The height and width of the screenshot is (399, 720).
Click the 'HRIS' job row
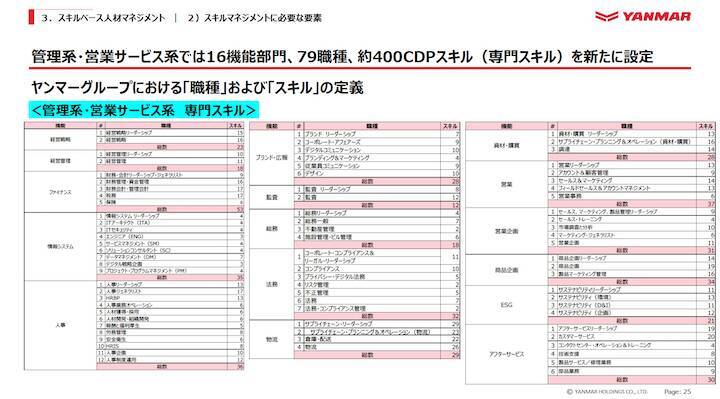click(x=170, y=346)
